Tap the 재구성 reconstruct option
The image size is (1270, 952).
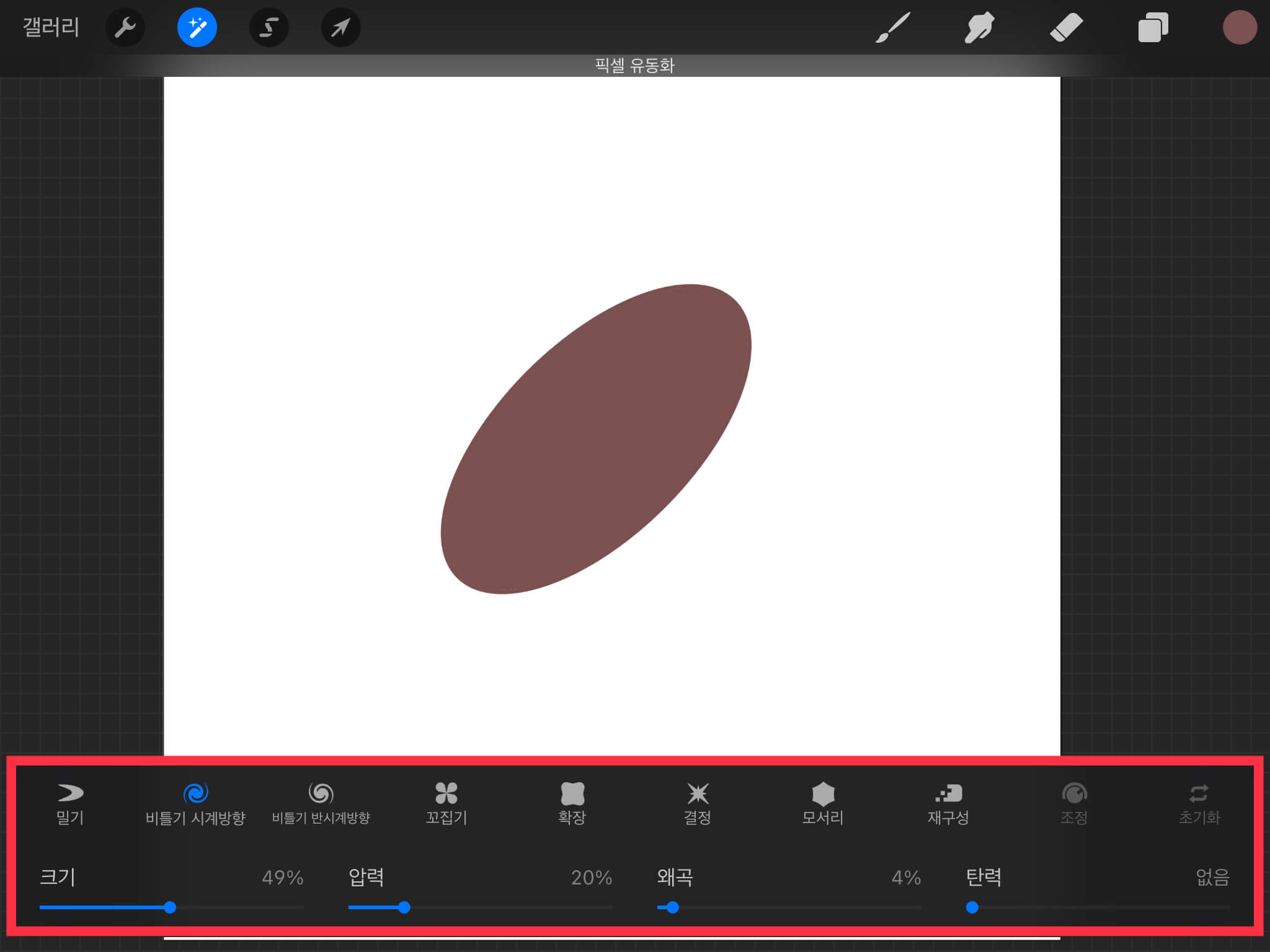point(948,803)
